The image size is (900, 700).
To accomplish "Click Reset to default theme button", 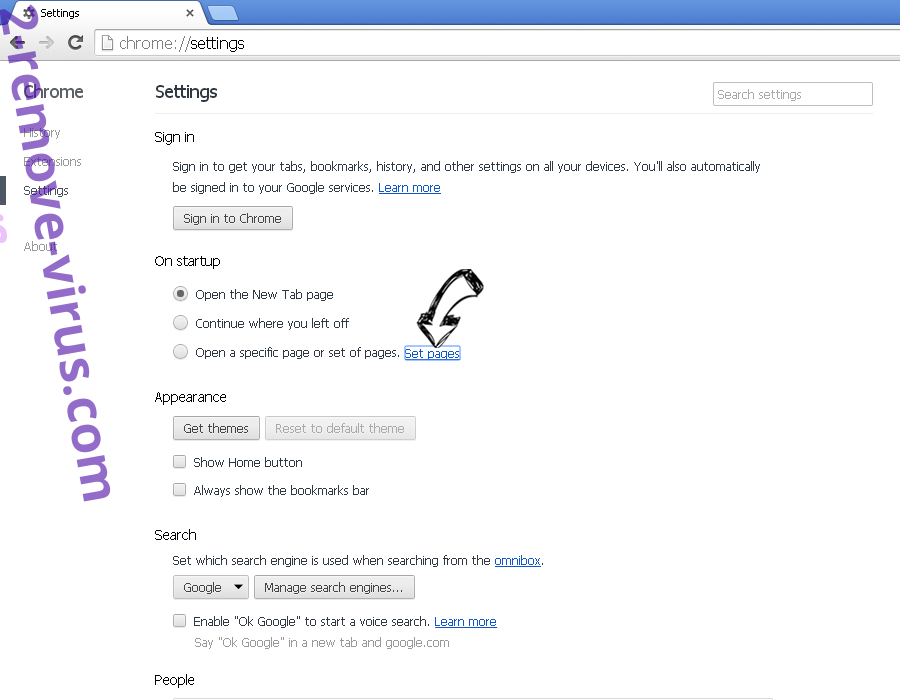I will pos(340,429).
